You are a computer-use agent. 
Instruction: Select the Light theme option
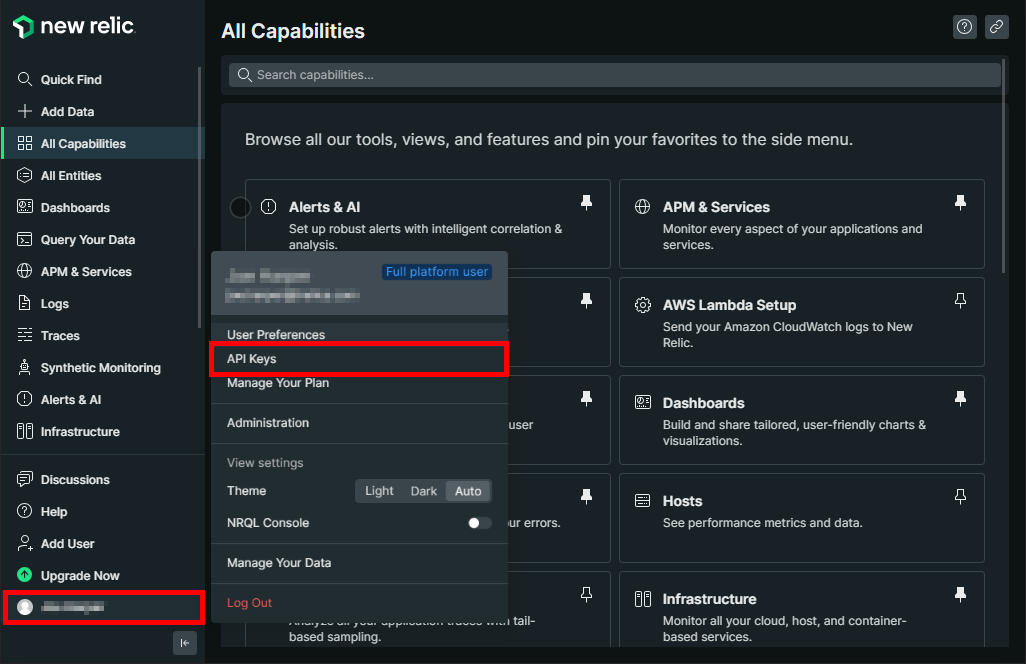coord(379,491)
